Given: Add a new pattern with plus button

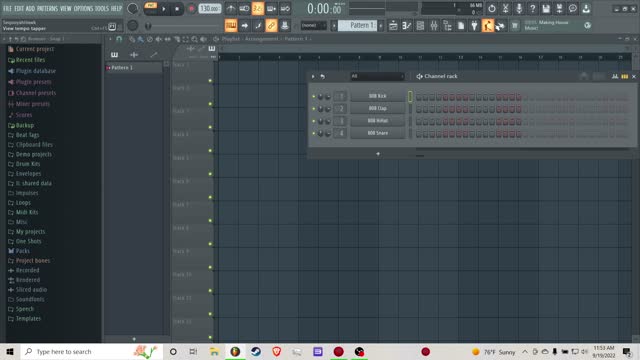Looking at the screenshot, I should 381,25.
